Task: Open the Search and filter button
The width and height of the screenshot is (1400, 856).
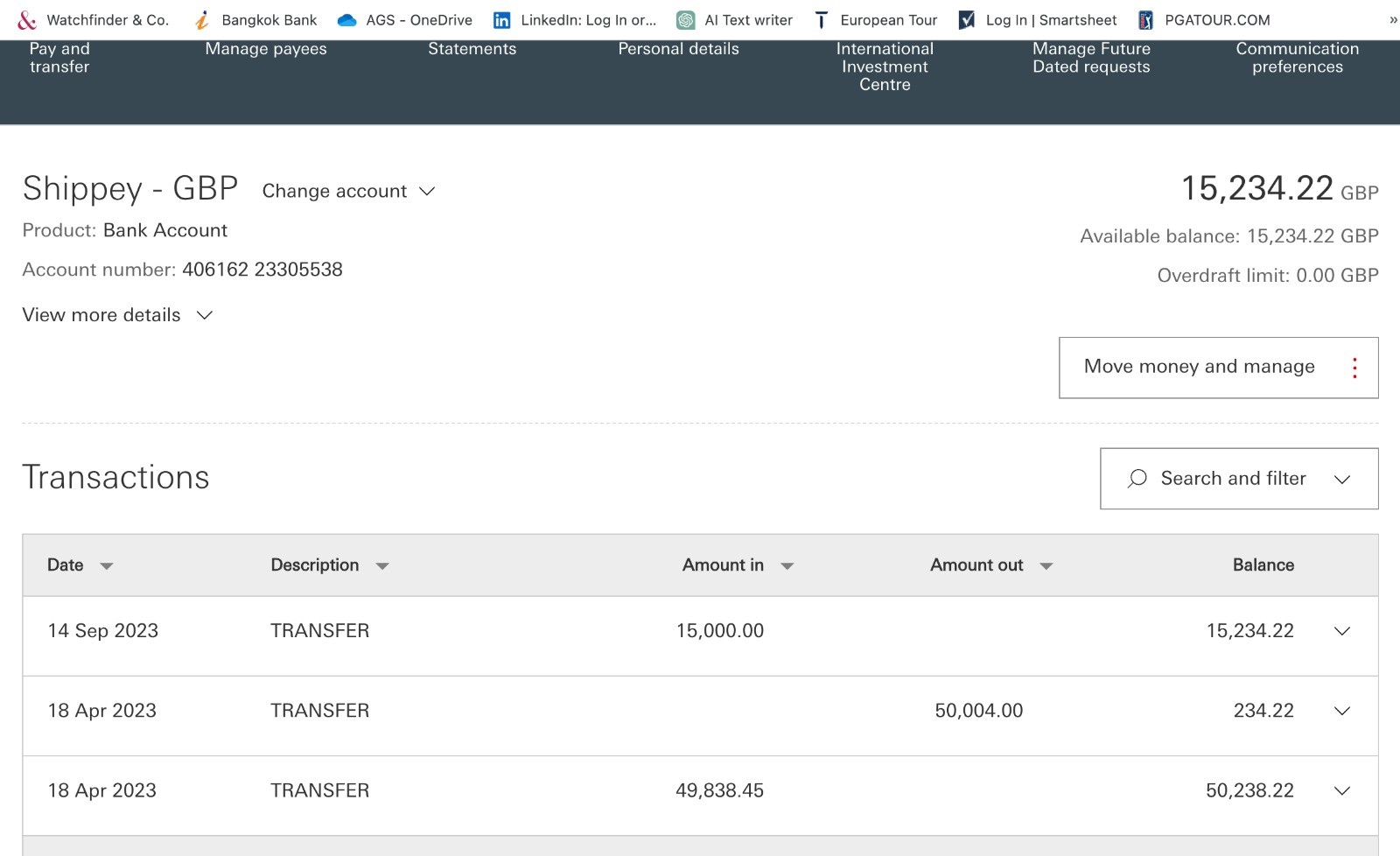Action: point(1238,479)
